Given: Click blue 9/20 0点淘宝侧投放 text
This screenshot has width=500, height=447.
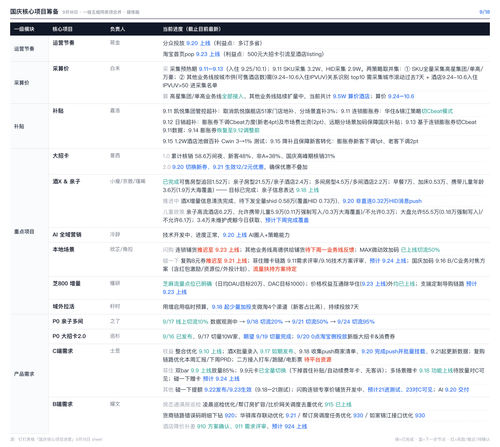Looking at the screenshot, I should coord(322,337).
